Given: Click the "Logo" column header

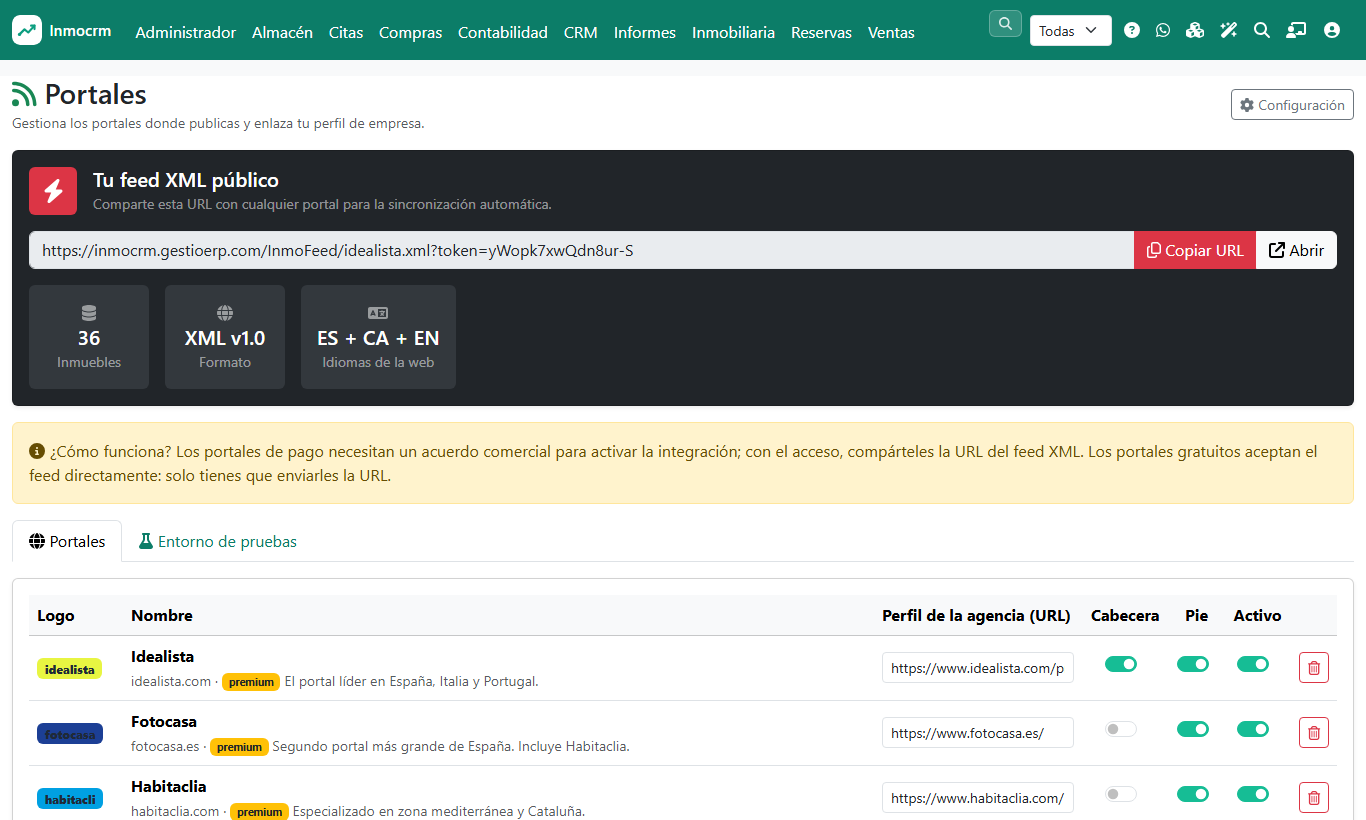Looking at the screenshot, I should click(x=56, y=615).
